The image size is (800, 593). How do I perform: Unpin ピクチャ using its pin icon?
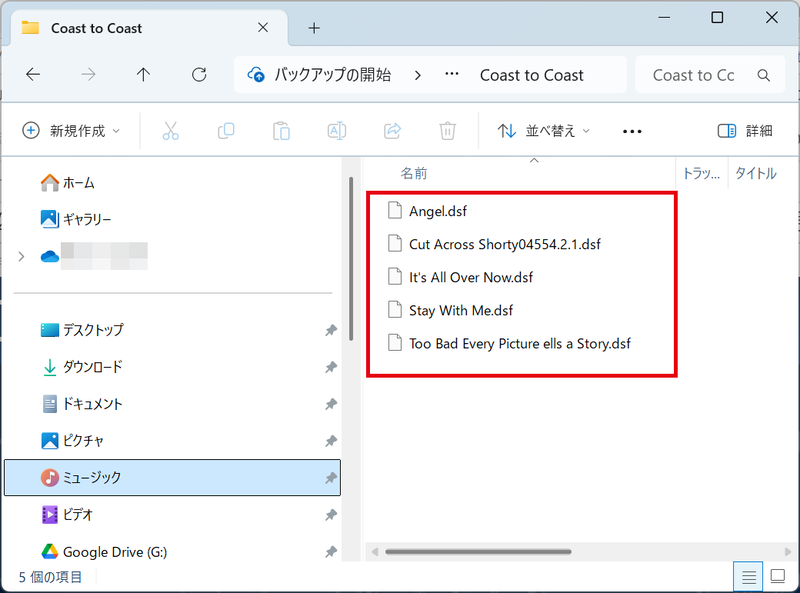tap(330, 440)
